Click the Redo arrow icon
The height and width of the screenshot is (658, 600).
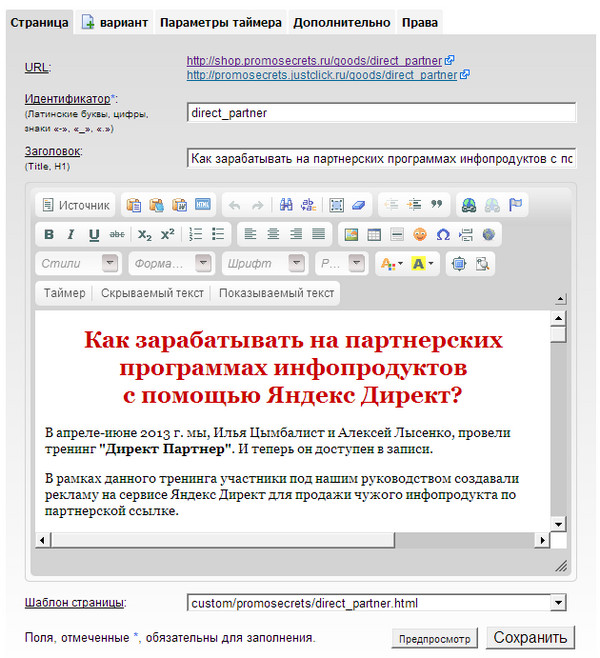[257, 205]
